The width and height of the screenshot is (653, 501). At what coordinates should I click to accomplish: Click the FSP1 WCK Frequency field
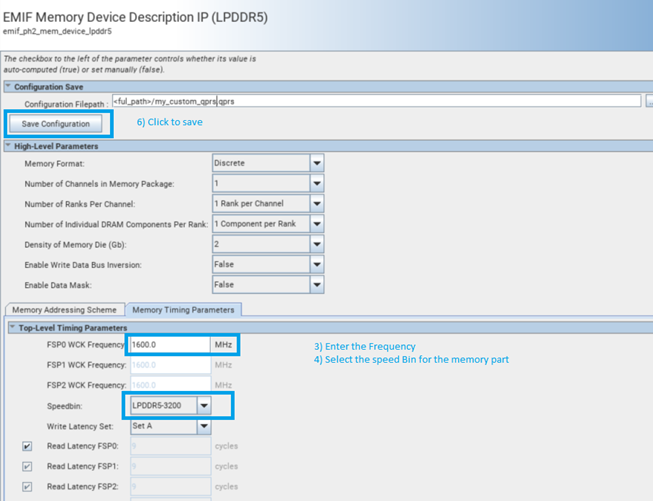tap(171, 365)
